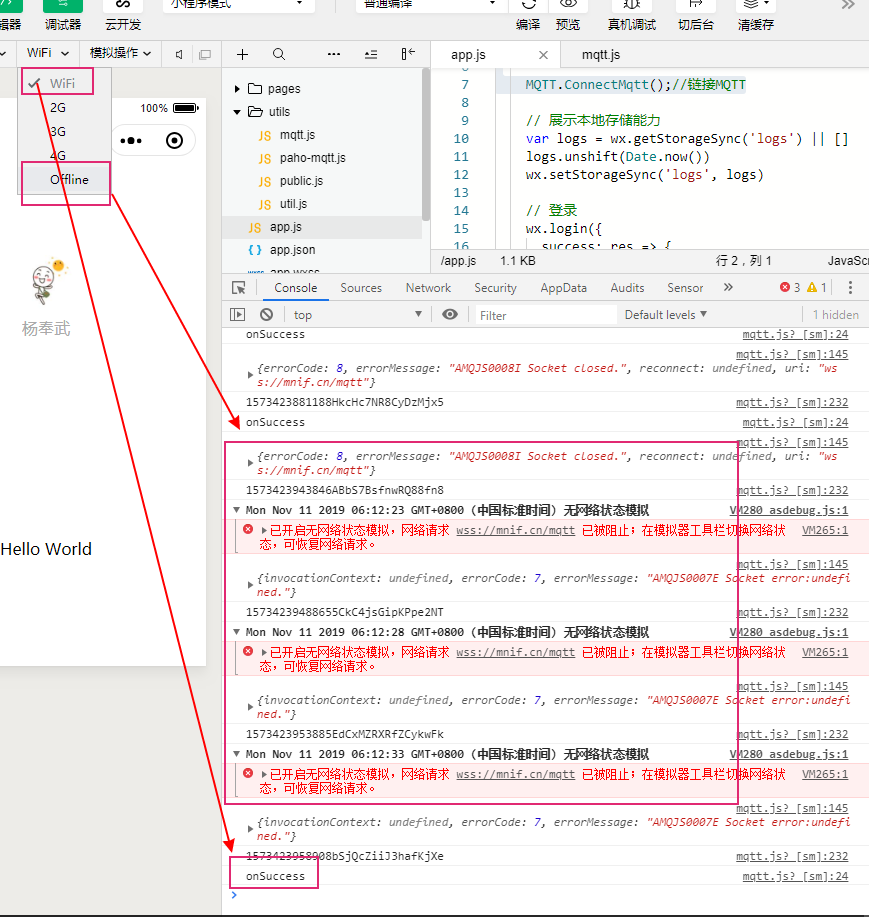Collapse the 06:12:28 无网络状态模拟 log group
Image resolution: width=869 pixels, height=917 pixels.
(236, 632)
